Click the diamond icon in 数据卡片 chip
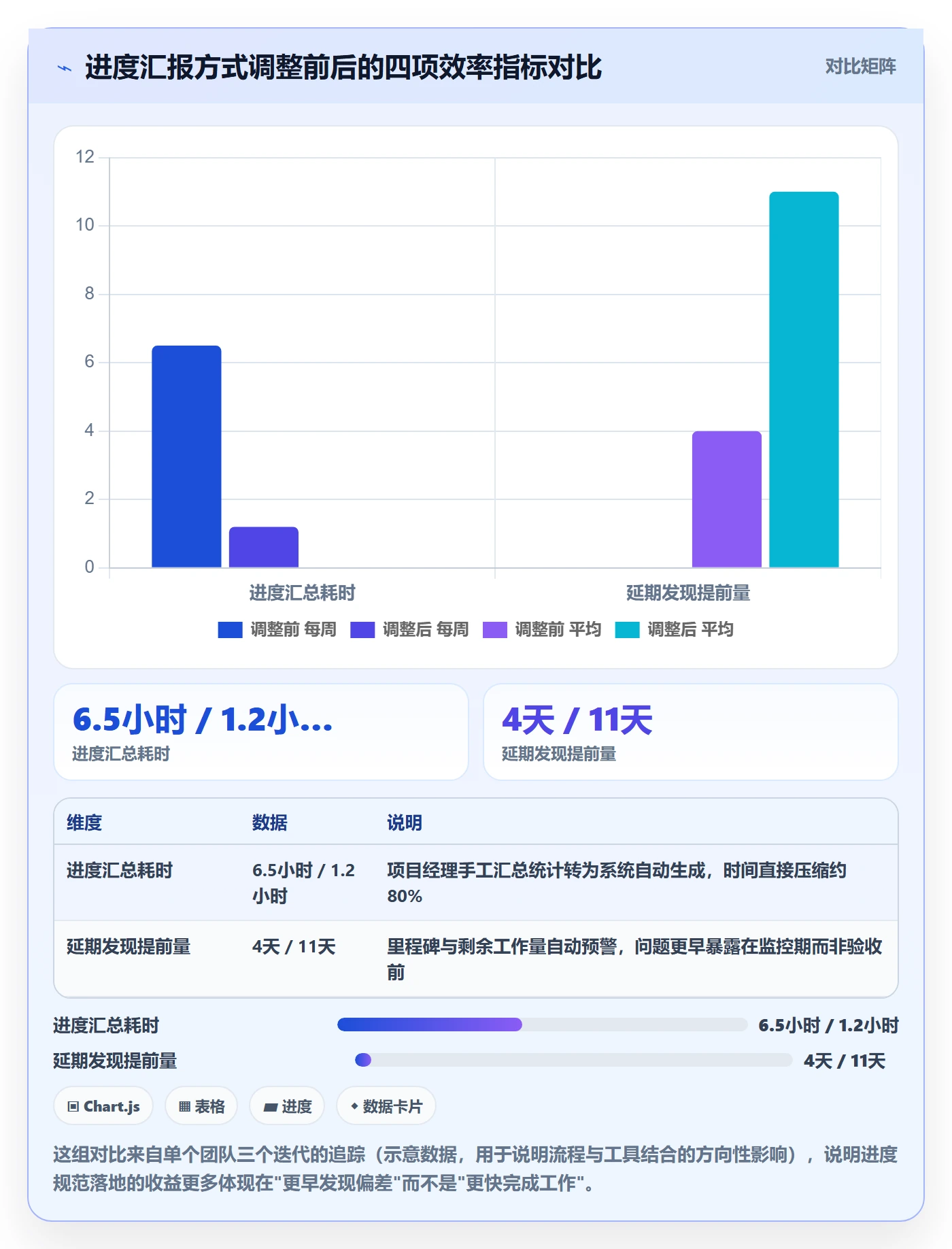This screenshot has width=952, height=1249. 354,1107
